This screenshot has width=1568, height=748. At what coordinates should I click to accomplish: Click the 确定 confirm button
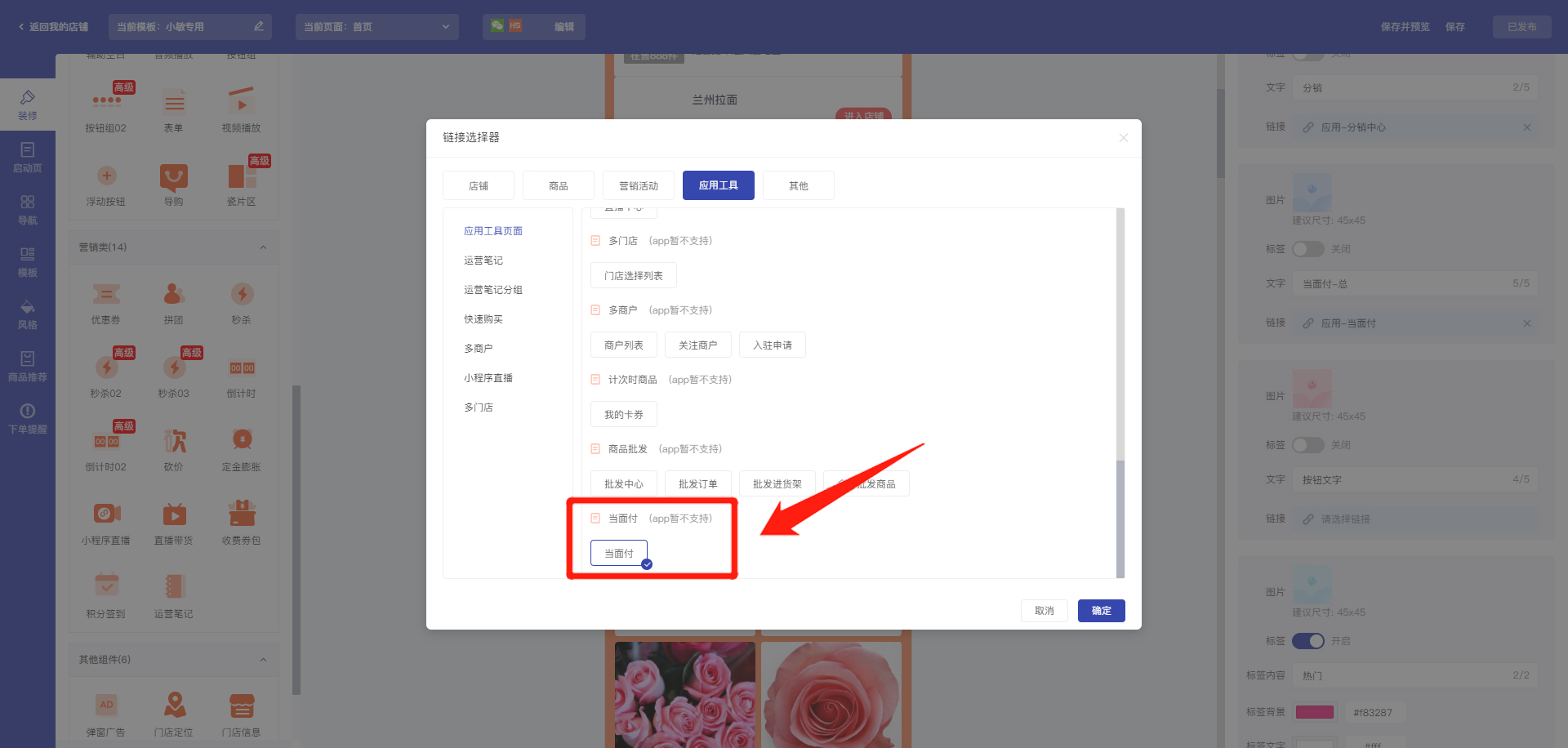click(x=1101, y=611)
